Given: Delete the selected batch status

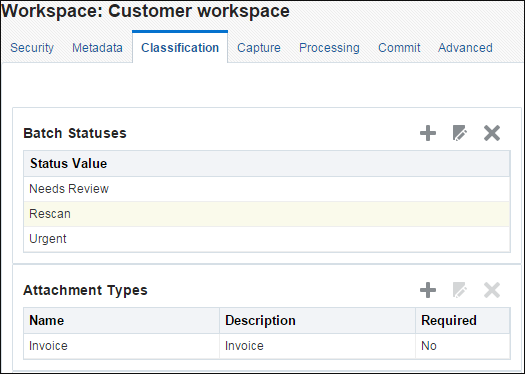Looking at the screenshot, I should [x=492, y=133].
